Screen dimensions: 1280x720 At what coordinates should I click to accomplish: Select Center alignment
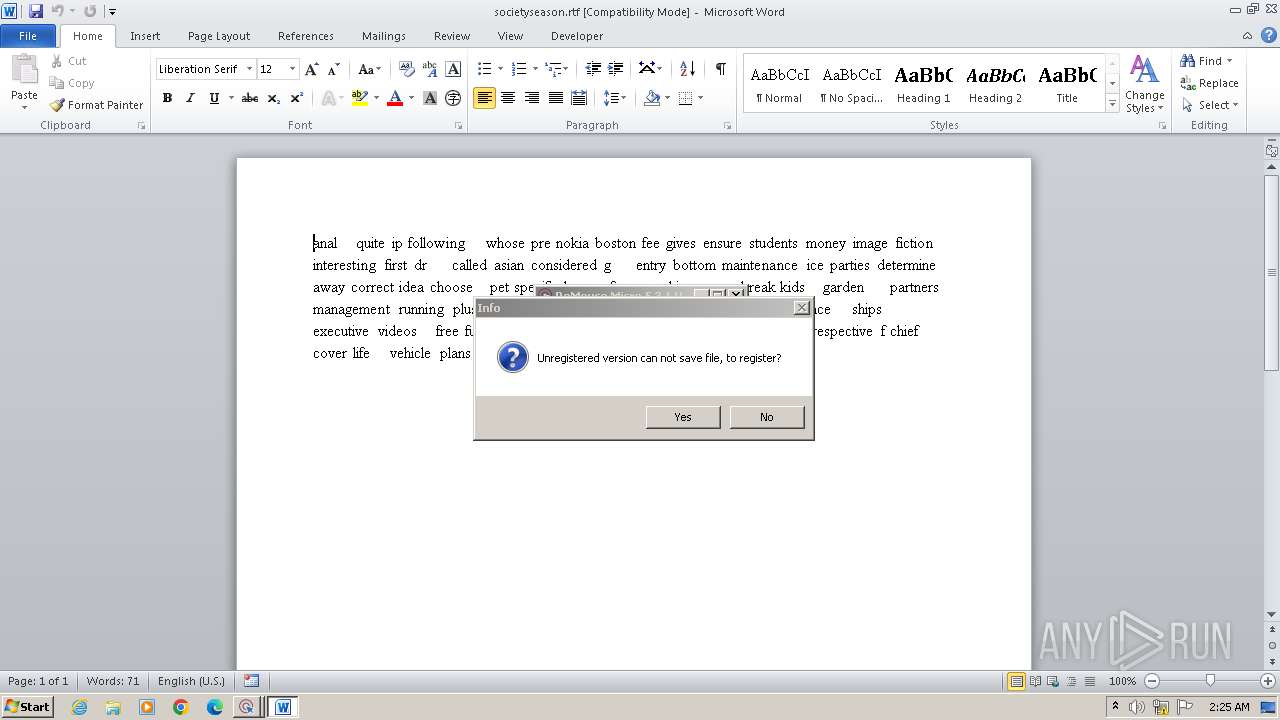coord(508,98)
